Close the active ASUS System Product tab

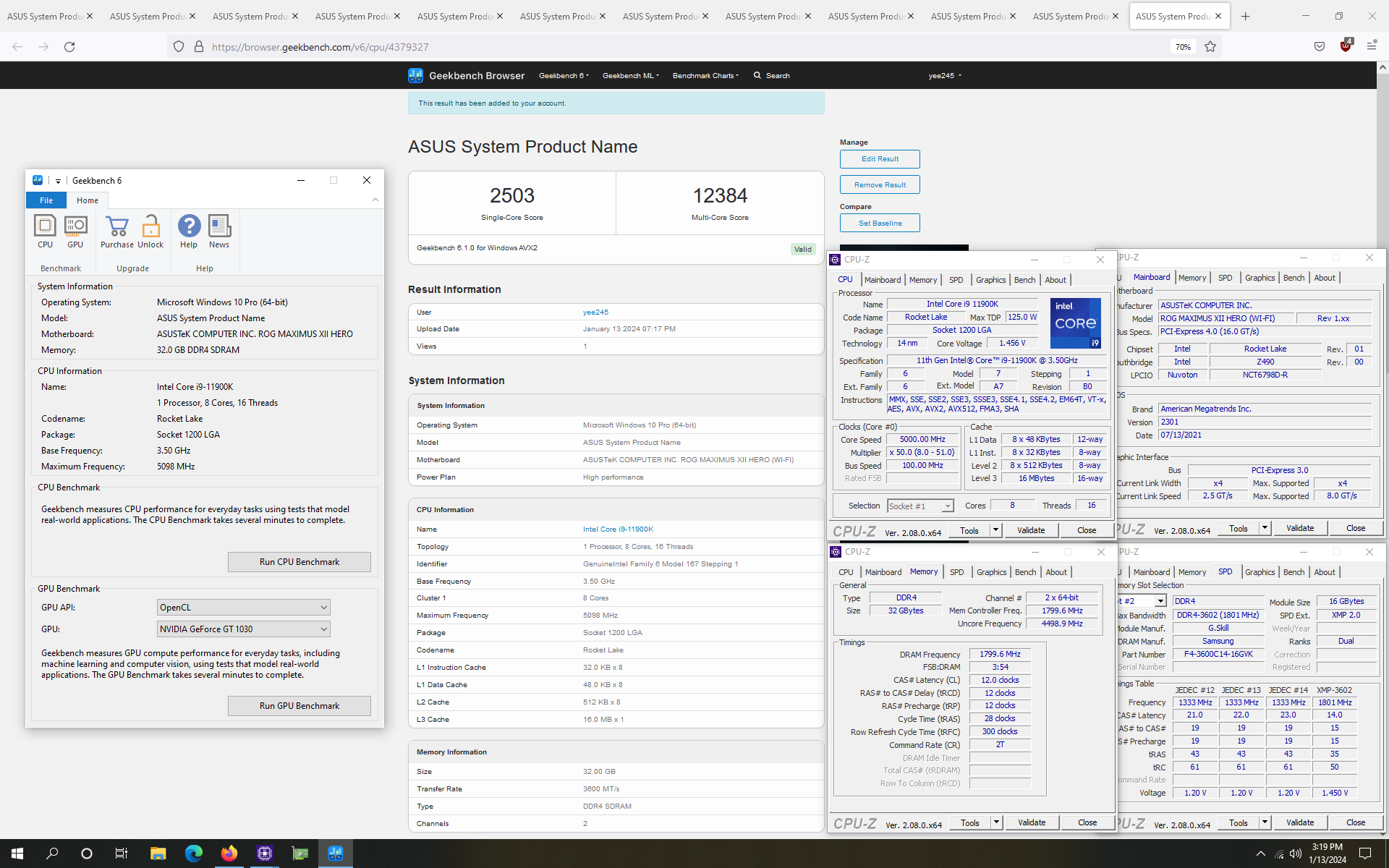point(1218,16)
